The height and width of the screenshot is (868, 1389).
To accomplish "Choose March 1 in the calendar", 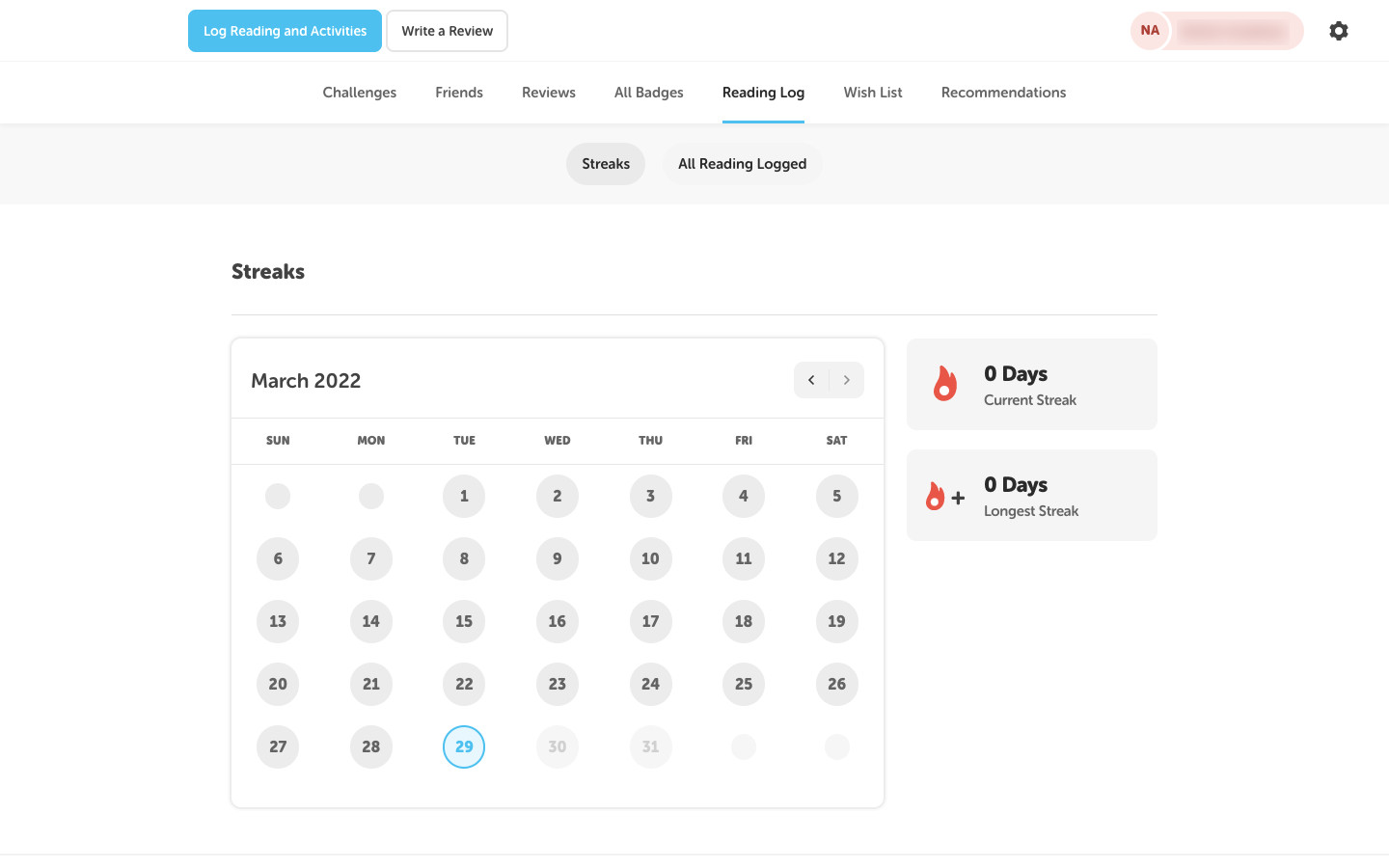I will pyautogui.click(x=464, y=496).
